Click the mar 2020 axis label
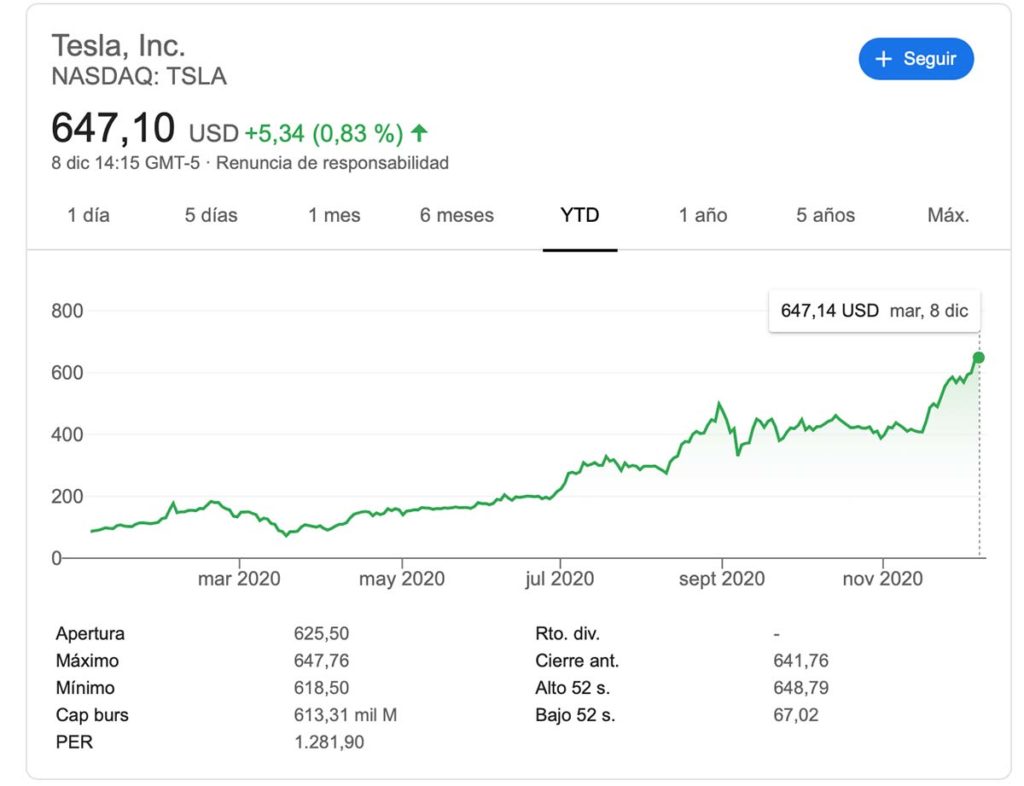This screenshot has height=786, width=1024. click(x=239, y=579)
